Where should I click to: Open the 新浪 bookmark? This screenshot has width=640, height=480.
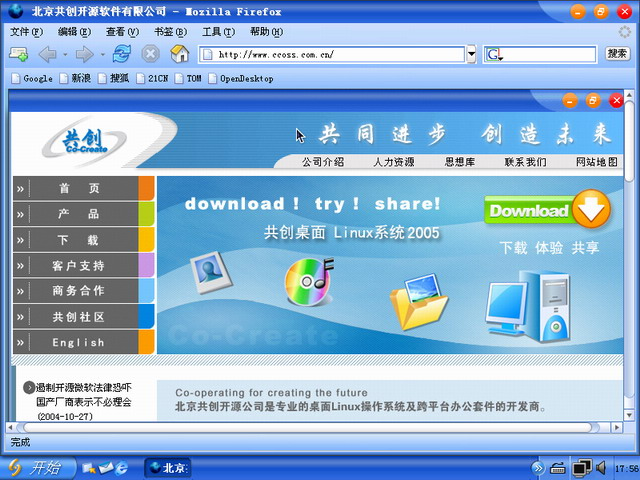[76, 78]
